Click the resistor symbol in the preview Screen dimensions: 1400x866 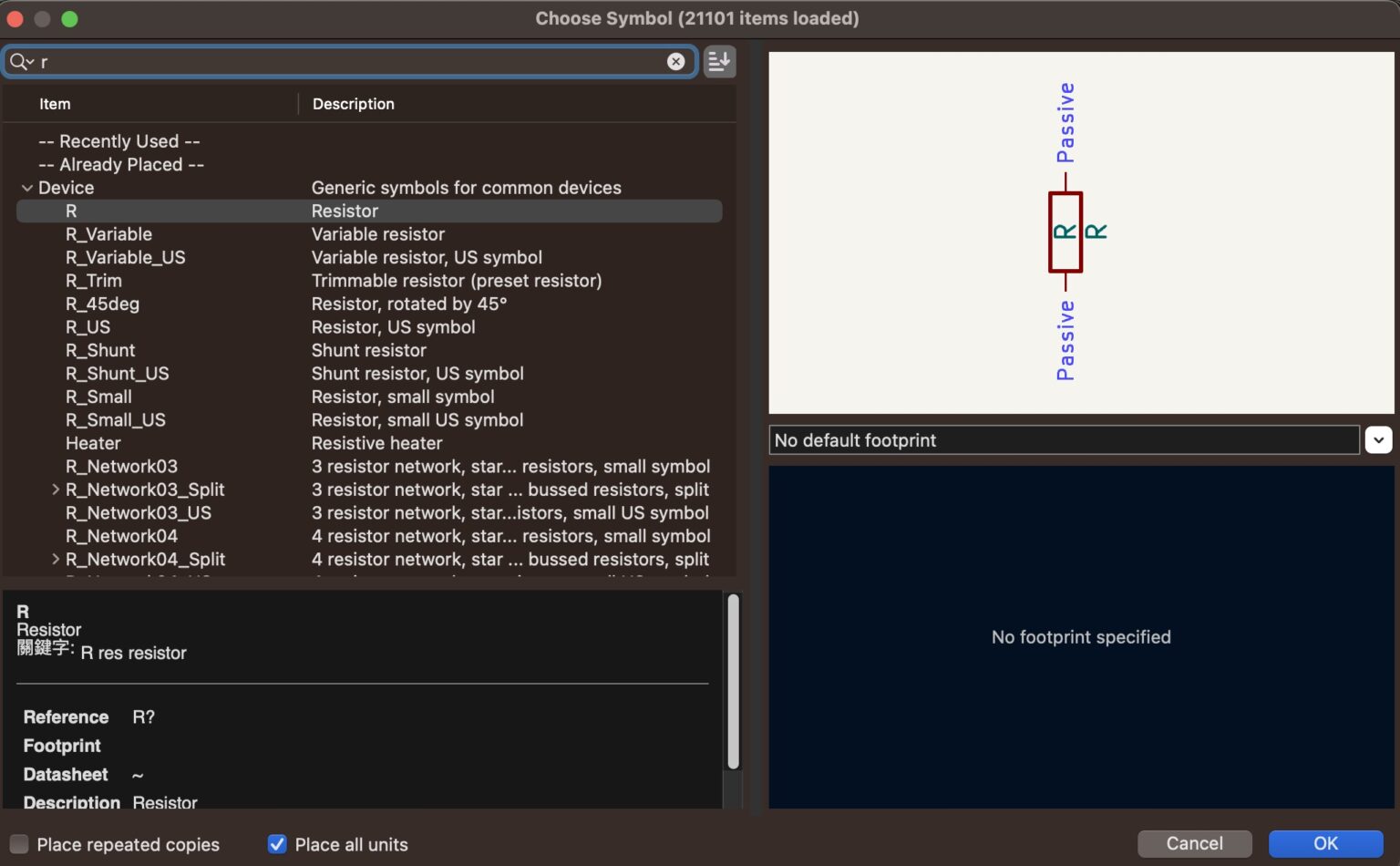(x=1065, y=232)
